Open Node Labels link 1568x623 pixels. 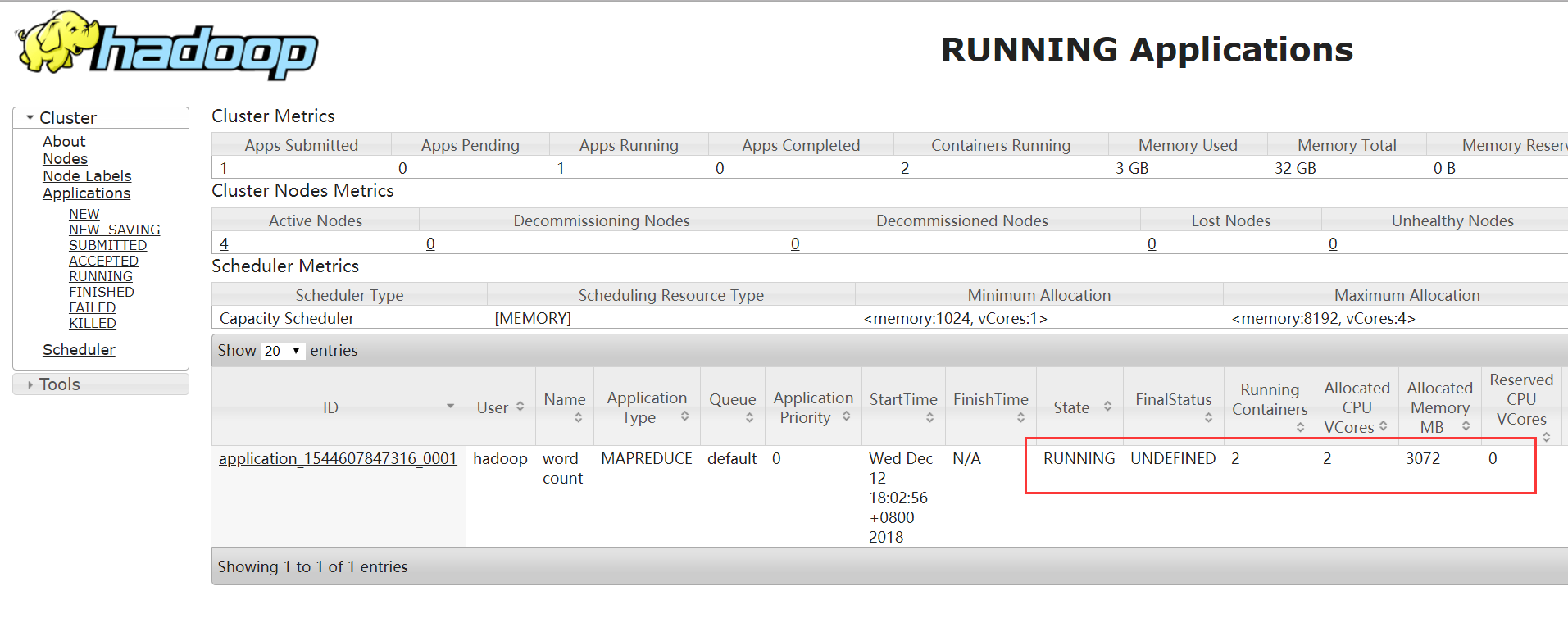click(87, 176)
